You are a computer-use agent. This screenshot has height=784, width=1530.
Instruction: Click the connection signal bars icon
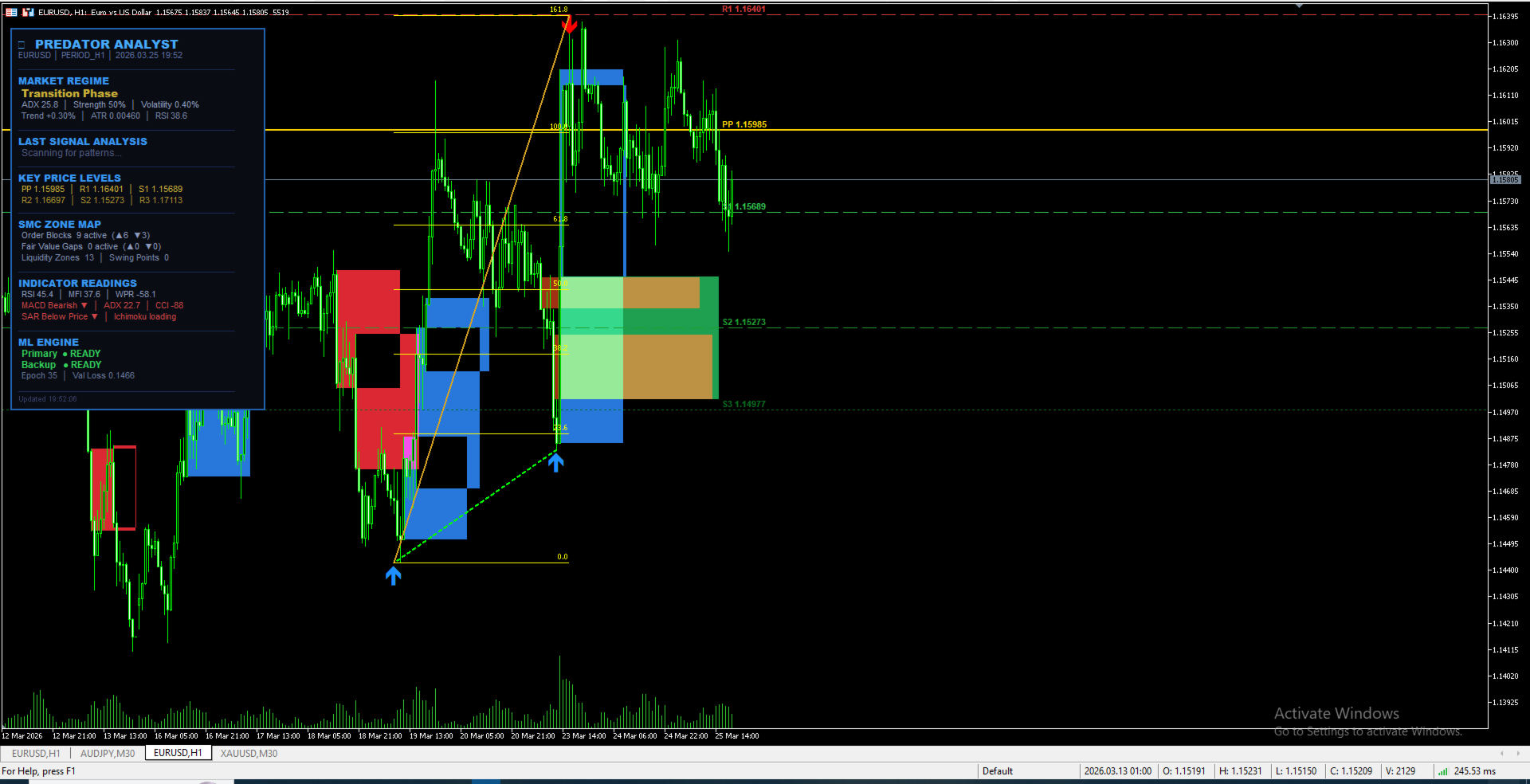click(x=1442, y=771)
